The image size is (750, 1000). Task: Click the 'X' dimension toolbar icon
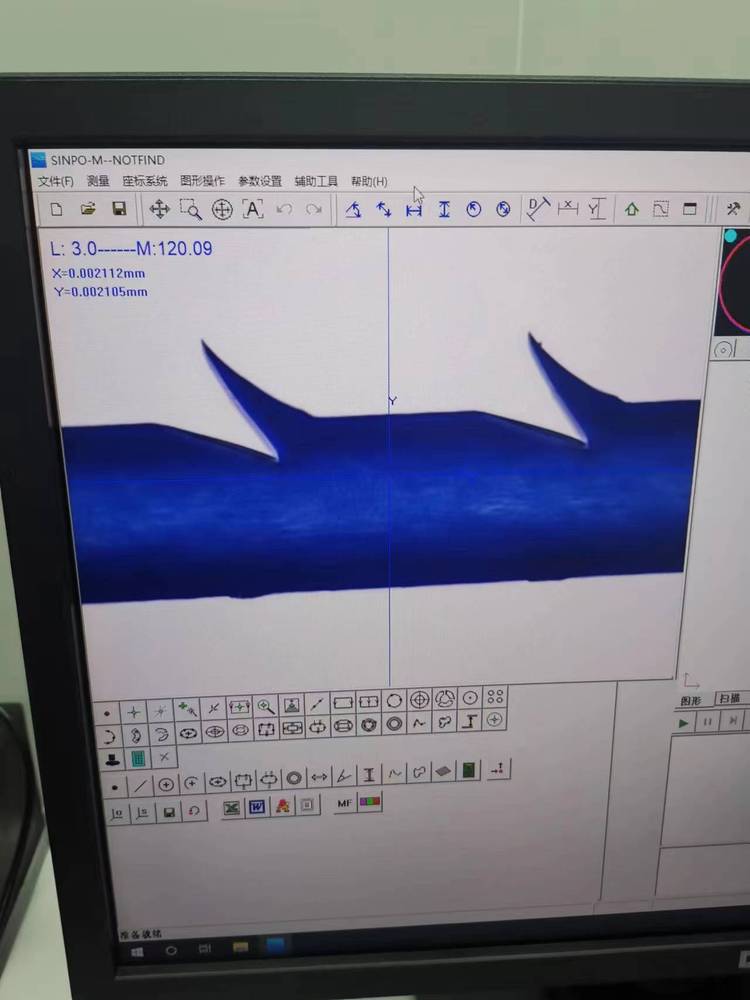pyautogui.click(x=568, y=208)
